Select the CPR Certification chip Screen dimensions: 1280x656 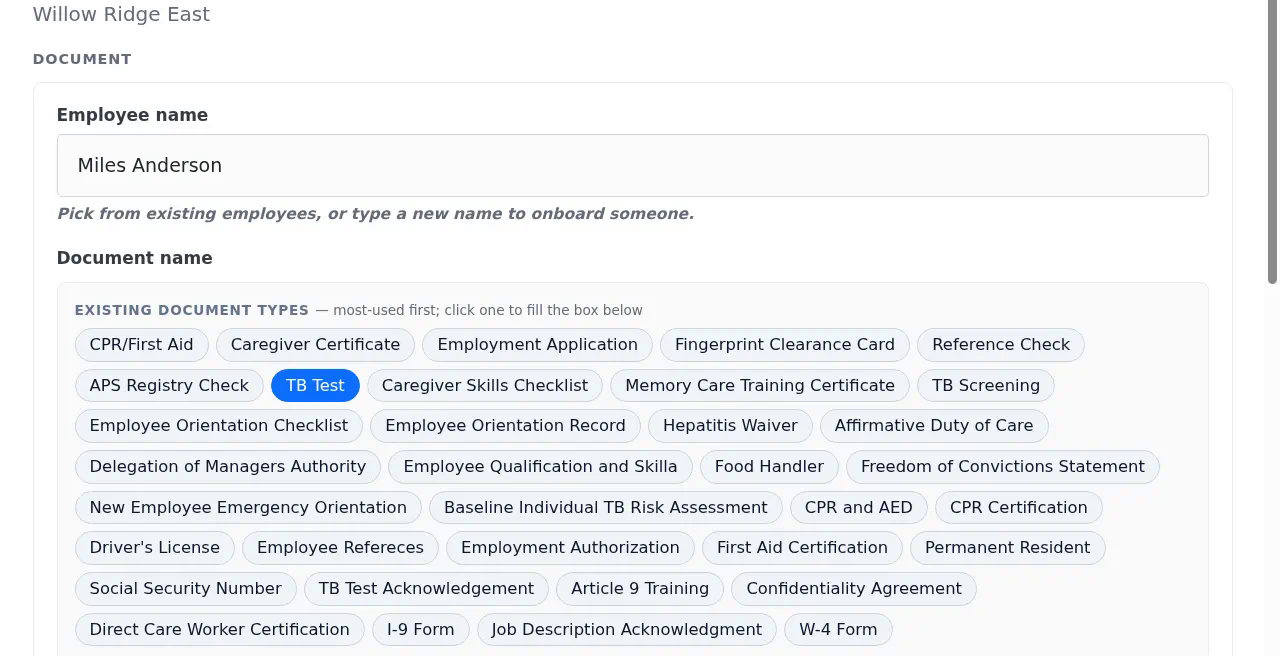coord(1018,507)
